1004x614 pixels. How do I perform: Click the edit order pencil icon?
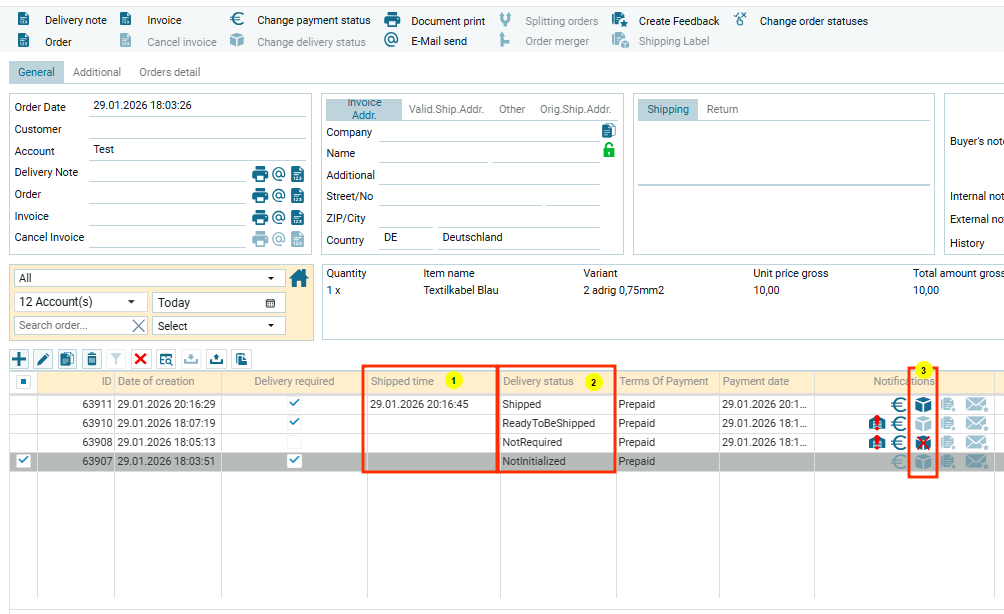tap(43, 359)
